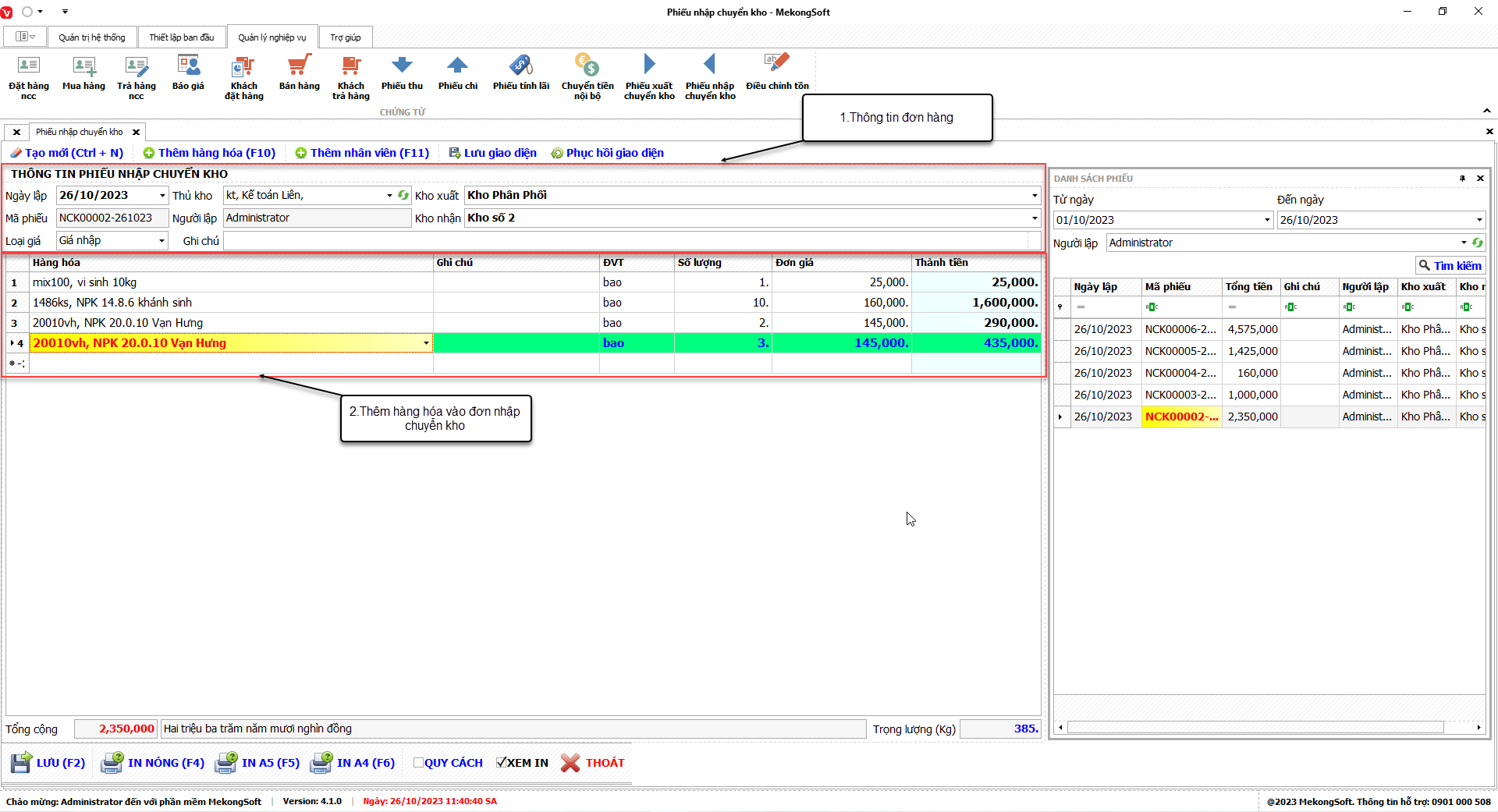Enable the QUY CÁCH checkbox

(419, 763)
